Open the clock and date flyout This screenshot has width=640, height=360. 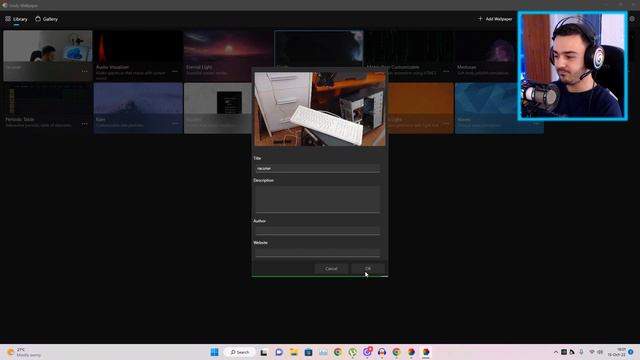(617, 352)
